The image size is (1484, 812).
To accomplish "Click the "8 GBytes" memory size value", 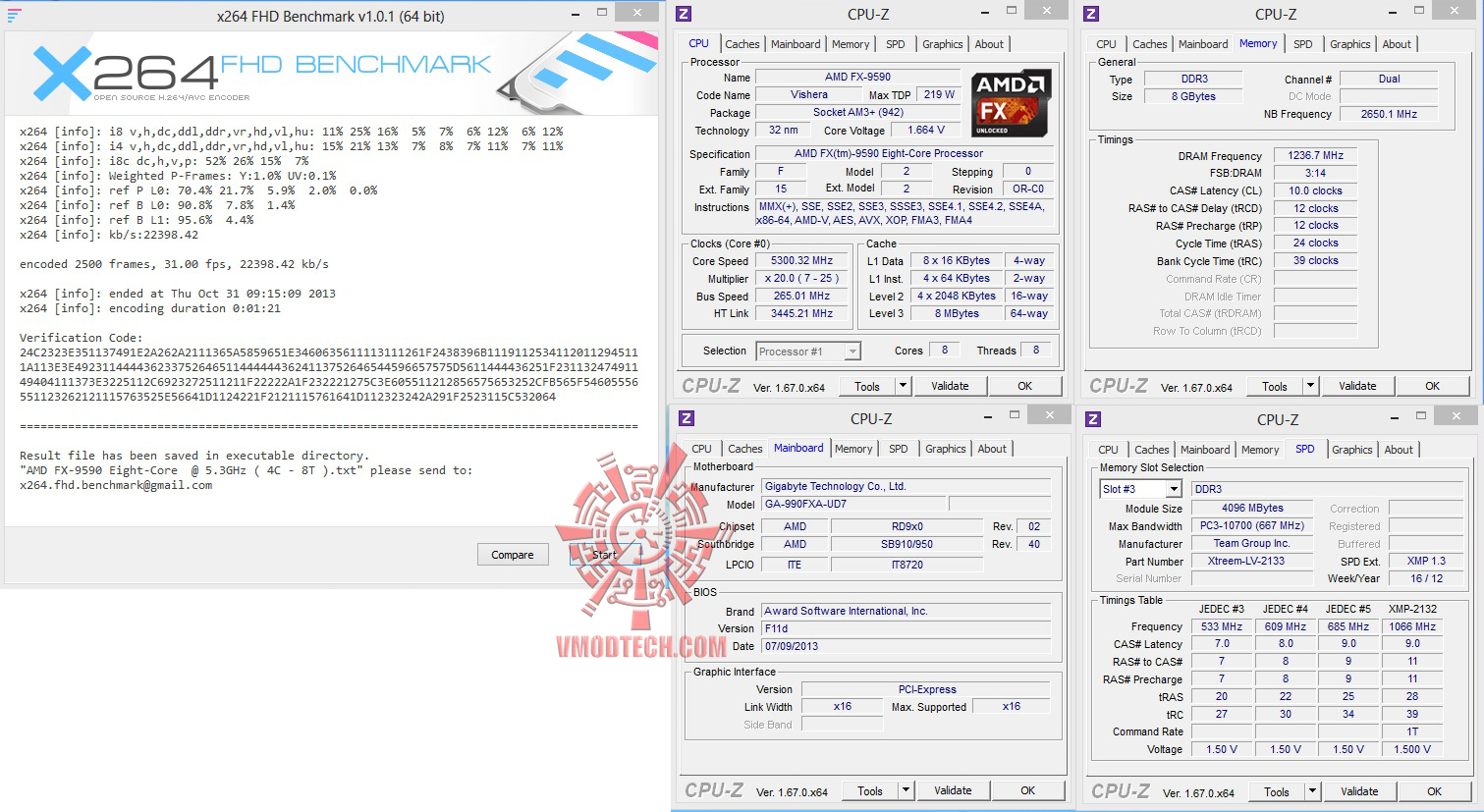I will (1193, 96).
